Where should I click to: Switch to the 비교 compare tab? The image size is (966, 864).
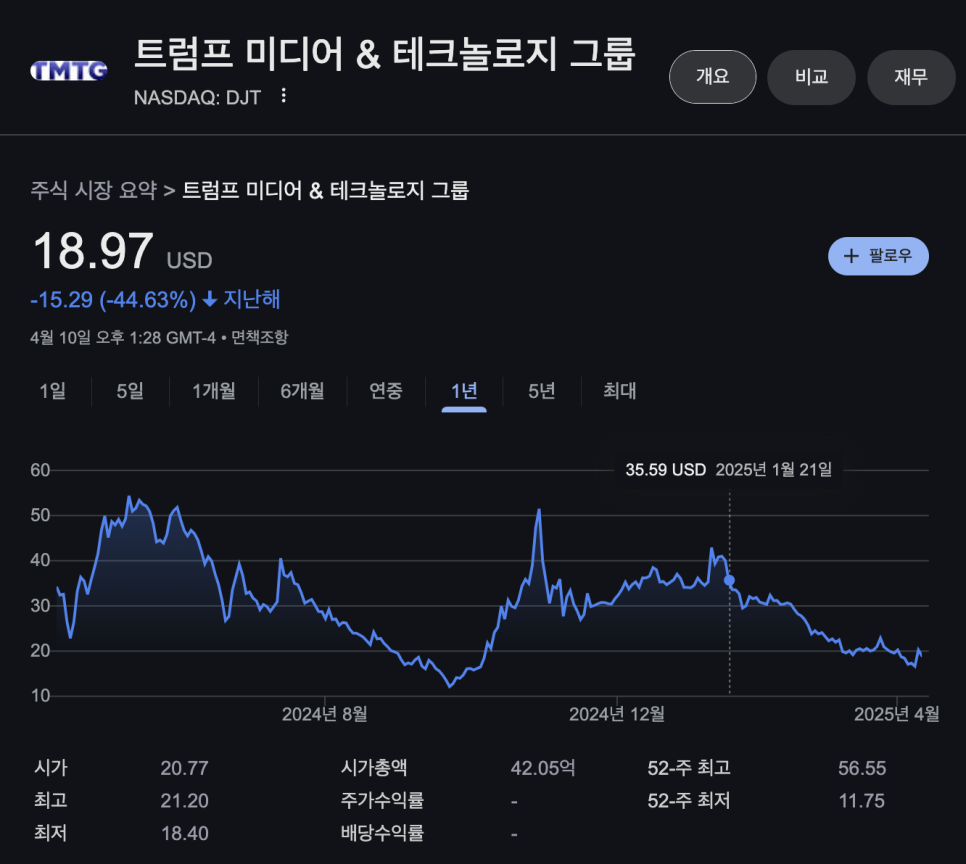(x=811, y=77)
